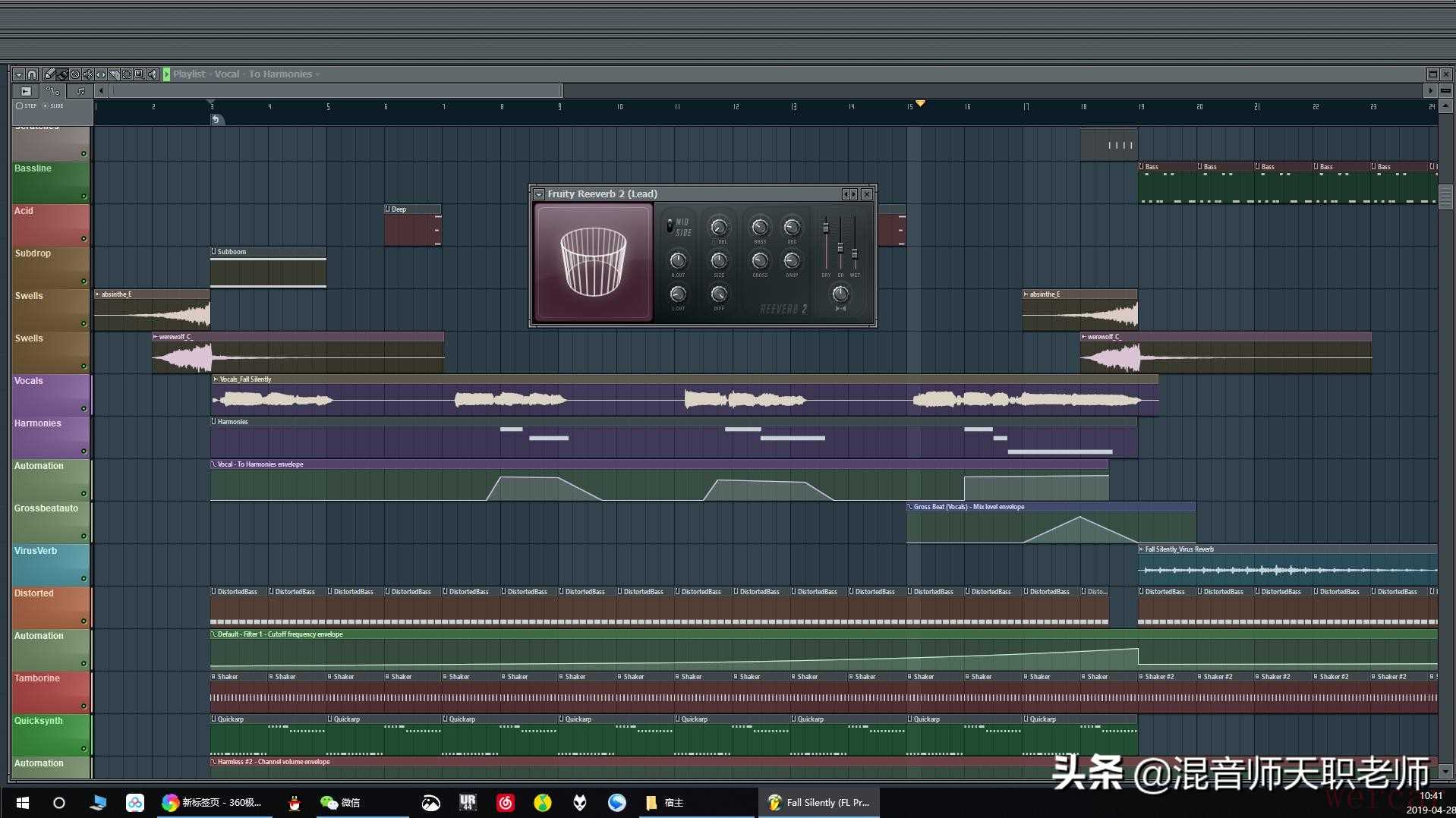Select the paint brush tool

62,74
